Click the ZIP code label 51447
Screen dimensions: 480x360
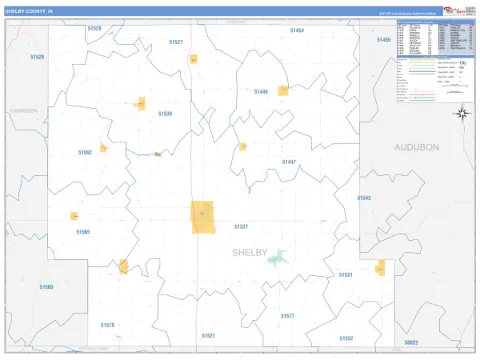coord(289,162)
